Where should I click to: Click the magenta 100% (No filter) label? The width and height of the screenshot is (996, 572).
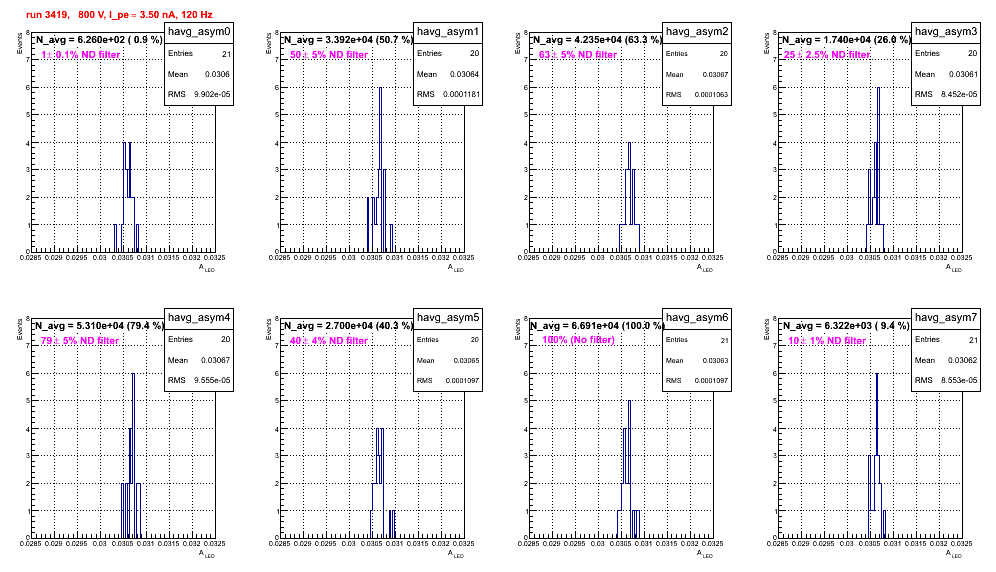coord(578,340)
